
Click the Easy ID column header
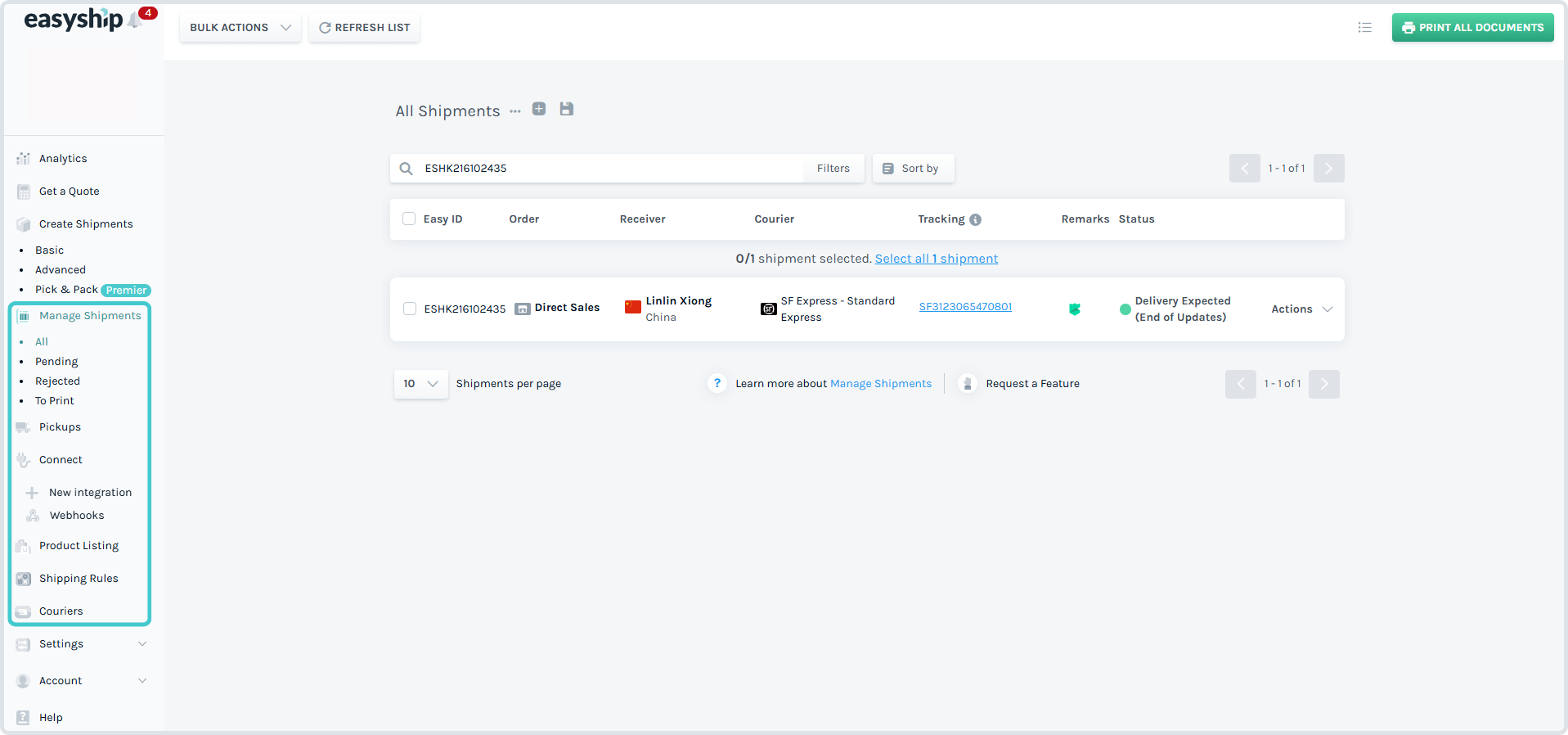point(443,219)
